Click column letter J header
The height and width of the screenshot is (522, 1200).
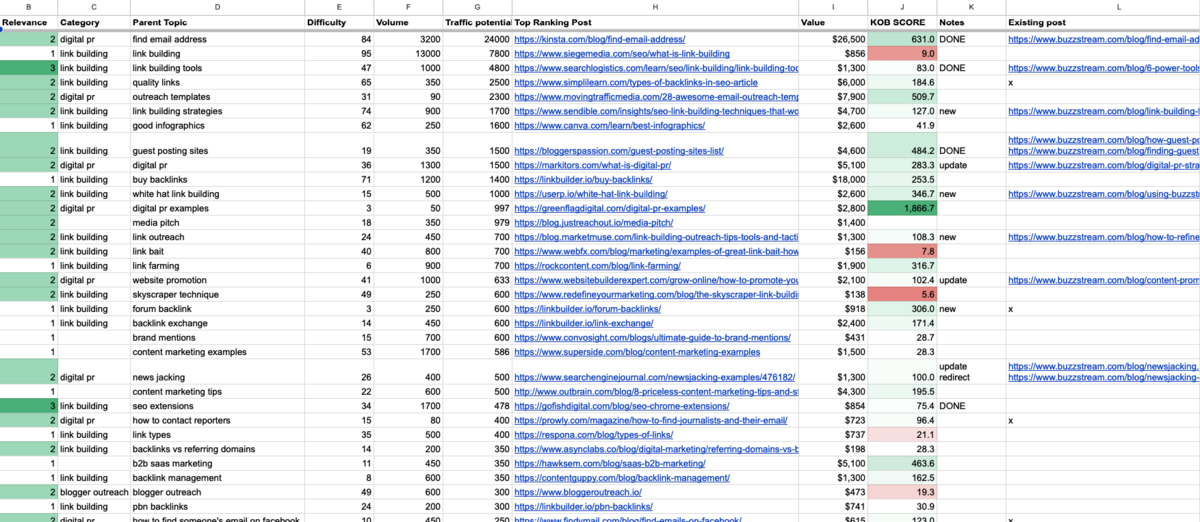coord(902,7)
